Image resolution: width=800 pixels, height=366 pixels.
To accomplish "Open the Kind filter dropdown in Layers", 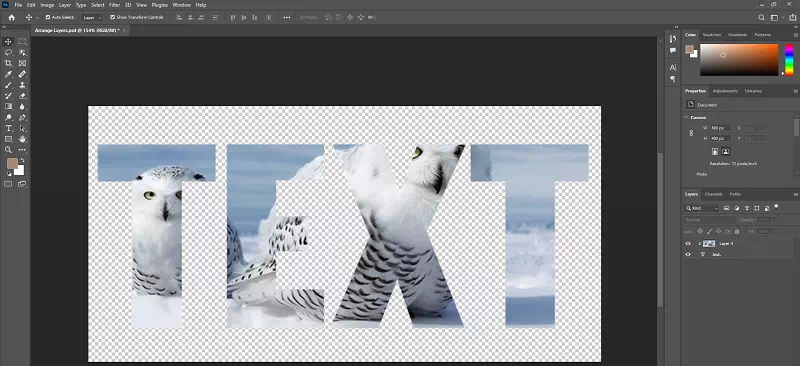I will click(x=702, y=208).
